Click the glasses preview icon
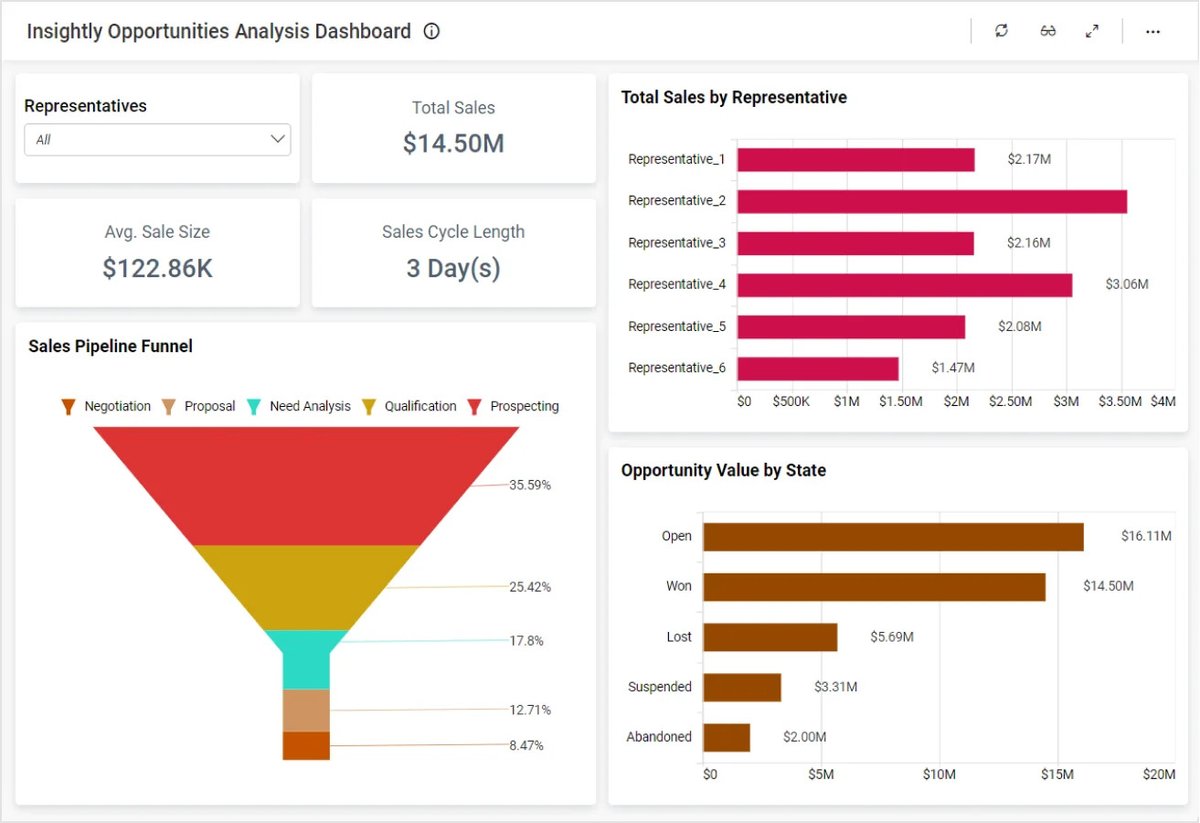Viewport: 1200px width, 823px height. 1047,31
